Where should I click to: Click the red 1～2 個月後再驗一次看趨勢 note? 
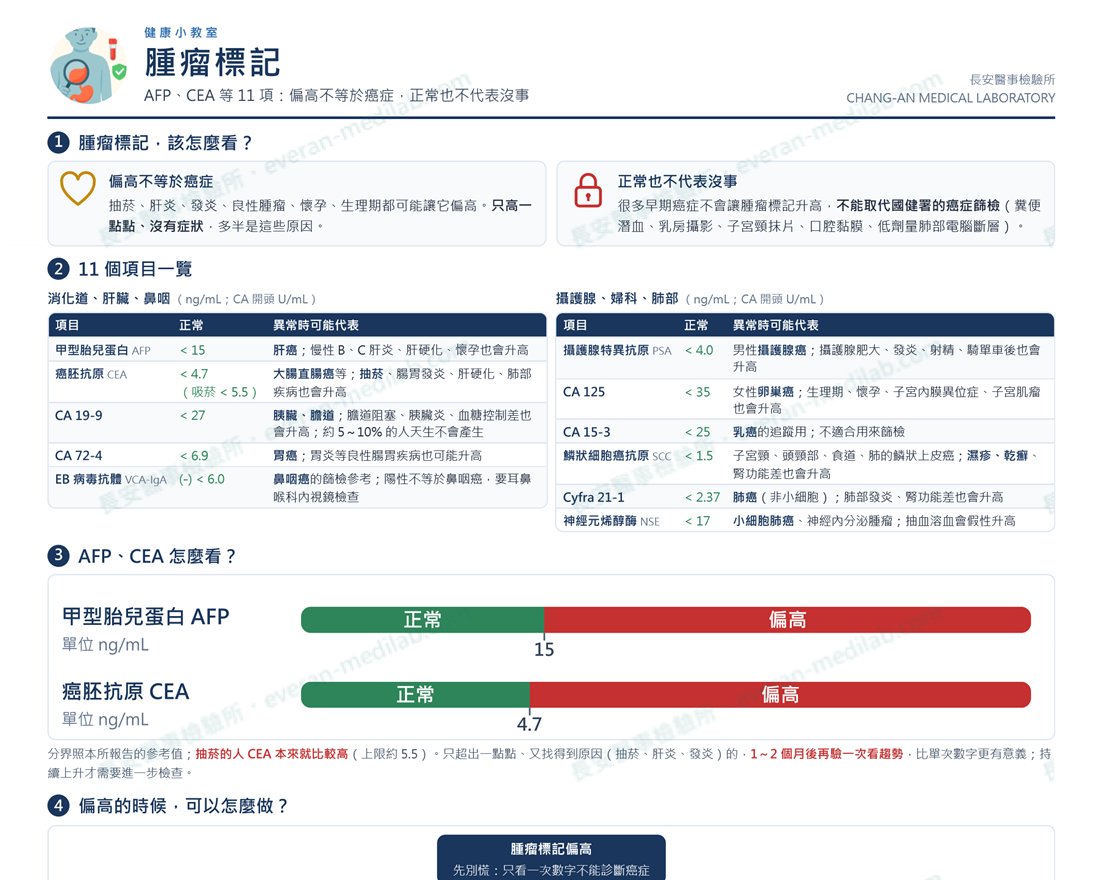click(x=826, y=754)
